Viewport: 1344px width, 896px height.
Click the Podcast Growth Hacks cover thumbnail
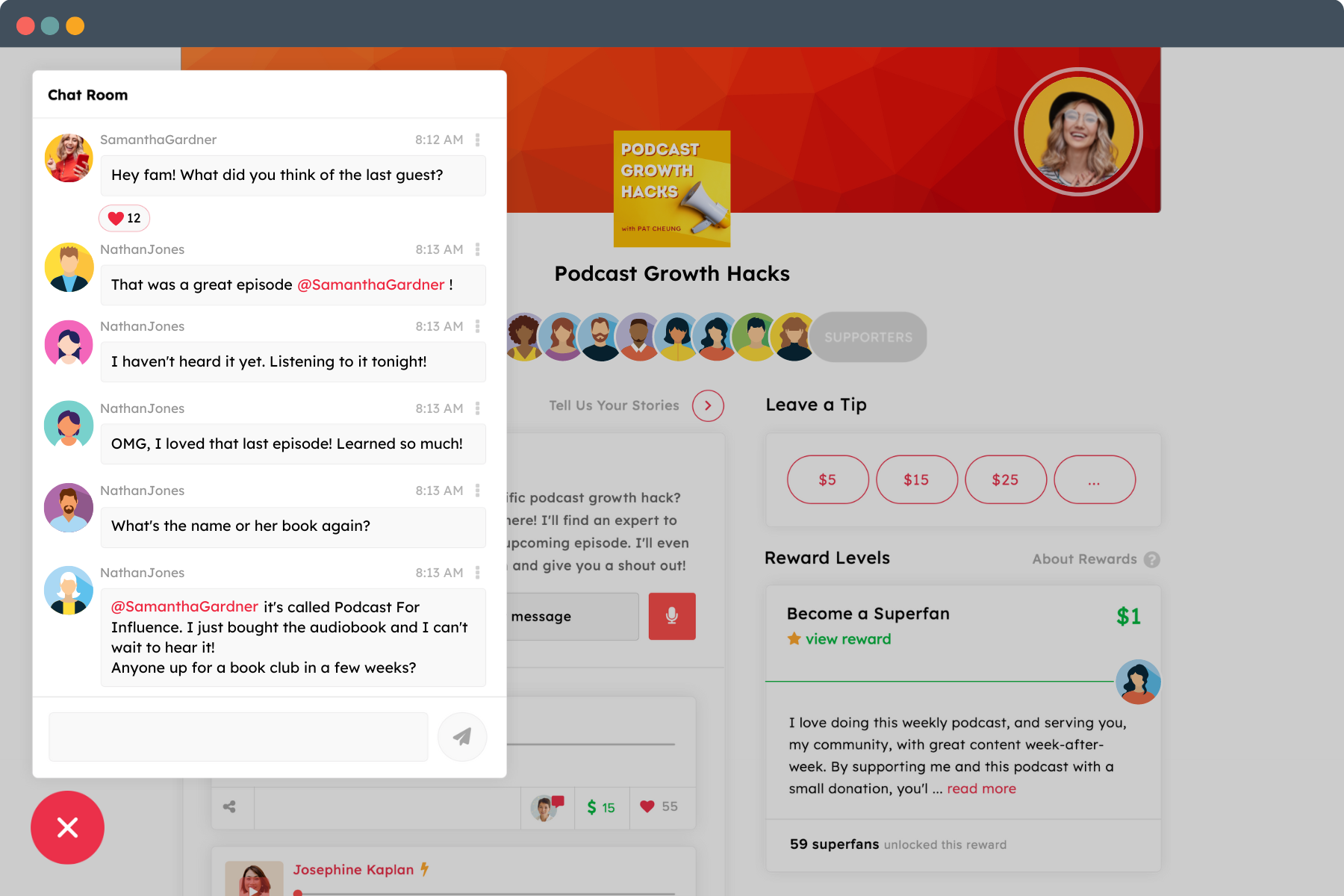point(671,189)
